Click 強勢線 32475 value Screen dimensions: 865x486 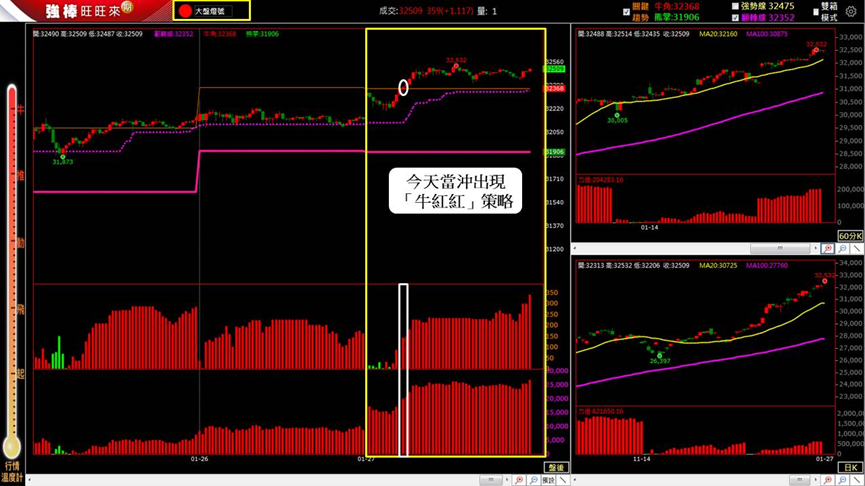tap(767, 6)
